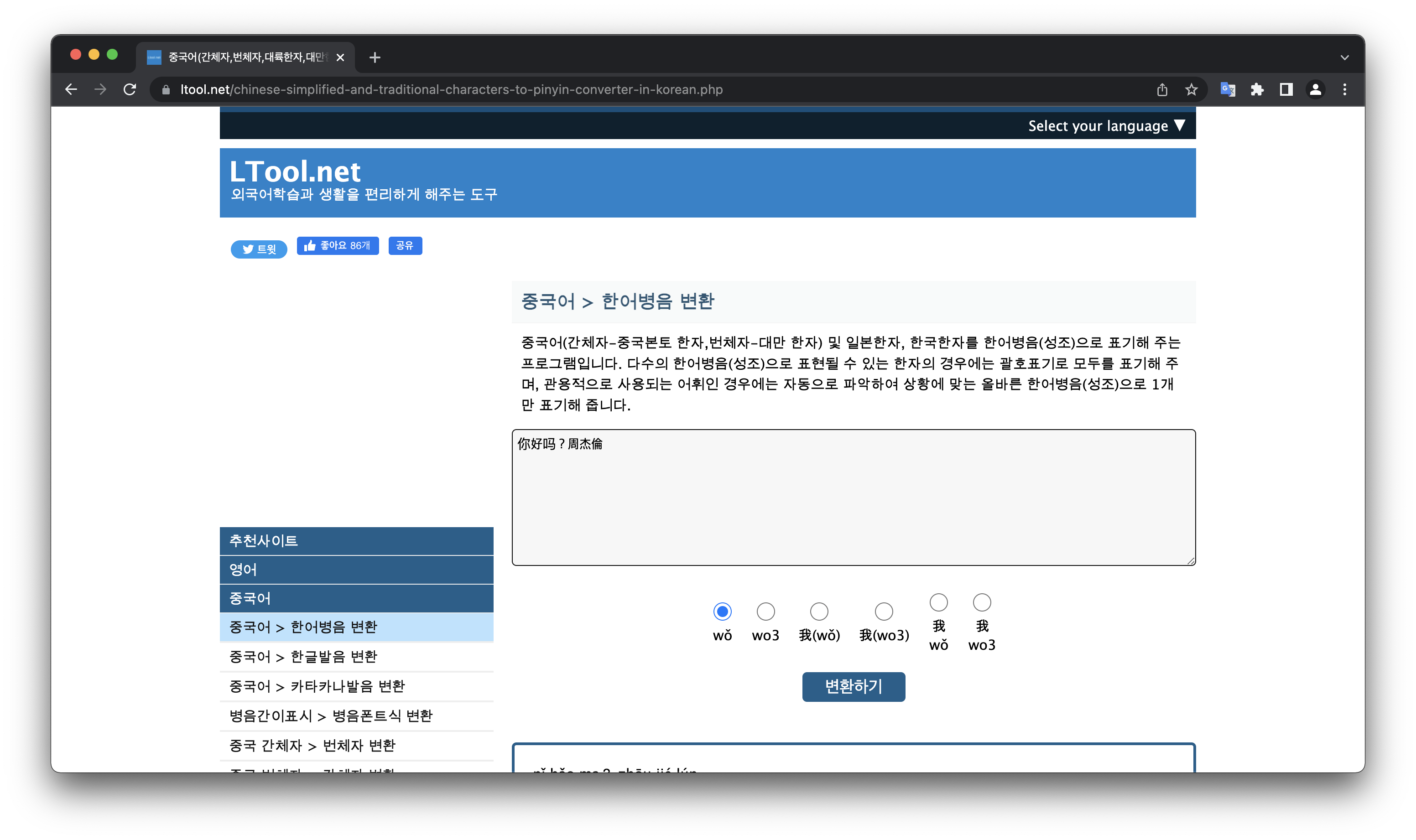Reload the page with refresh icon

click(130, 89)
